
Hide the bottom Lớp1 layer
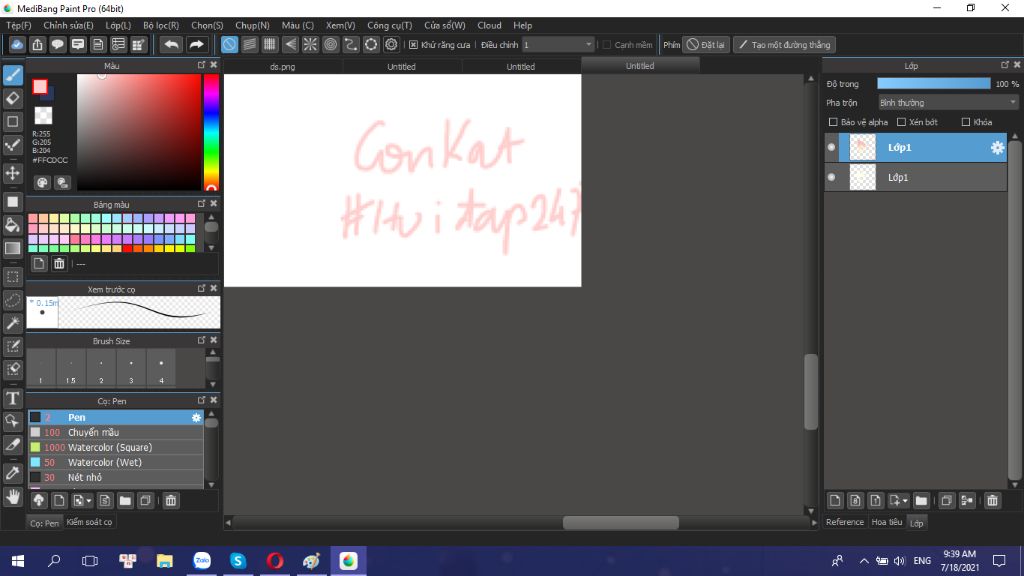tap(831, 177)
